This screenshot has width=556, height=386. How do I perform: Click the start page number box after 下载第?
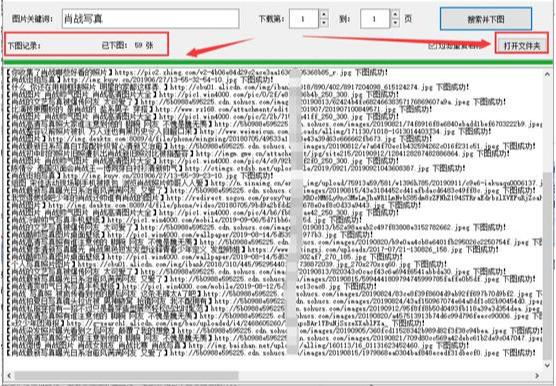(304, 19)
